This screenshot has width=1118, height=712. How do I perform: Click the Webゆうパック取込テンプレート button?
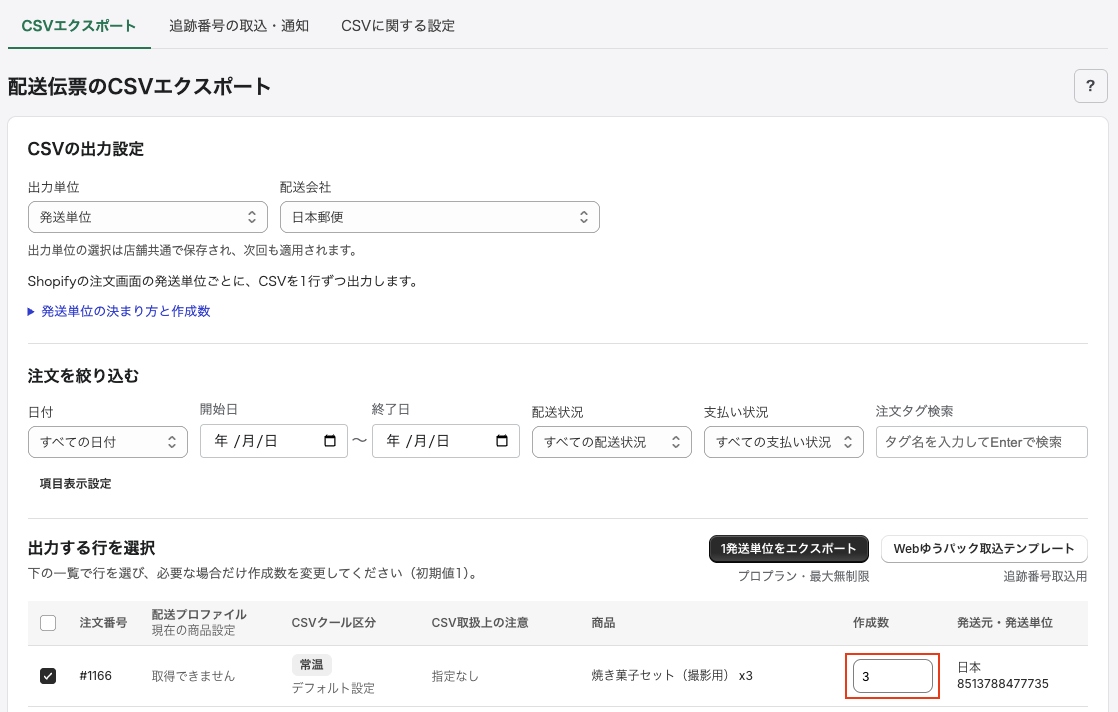coord(984,549)
